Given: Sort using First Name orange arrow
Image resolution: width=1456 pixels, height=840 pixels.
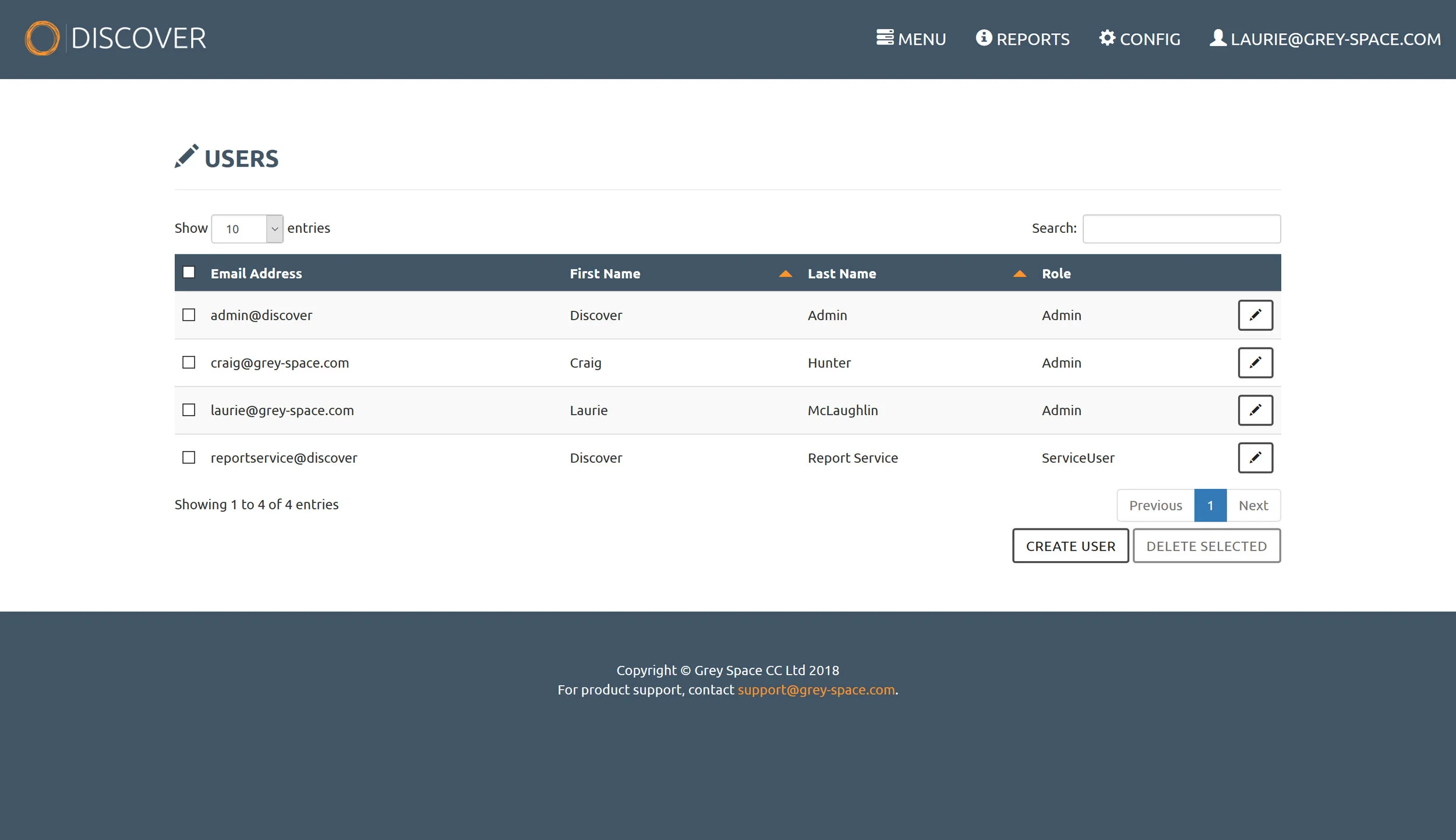Looking at the screenshot, I should point(785,274).
